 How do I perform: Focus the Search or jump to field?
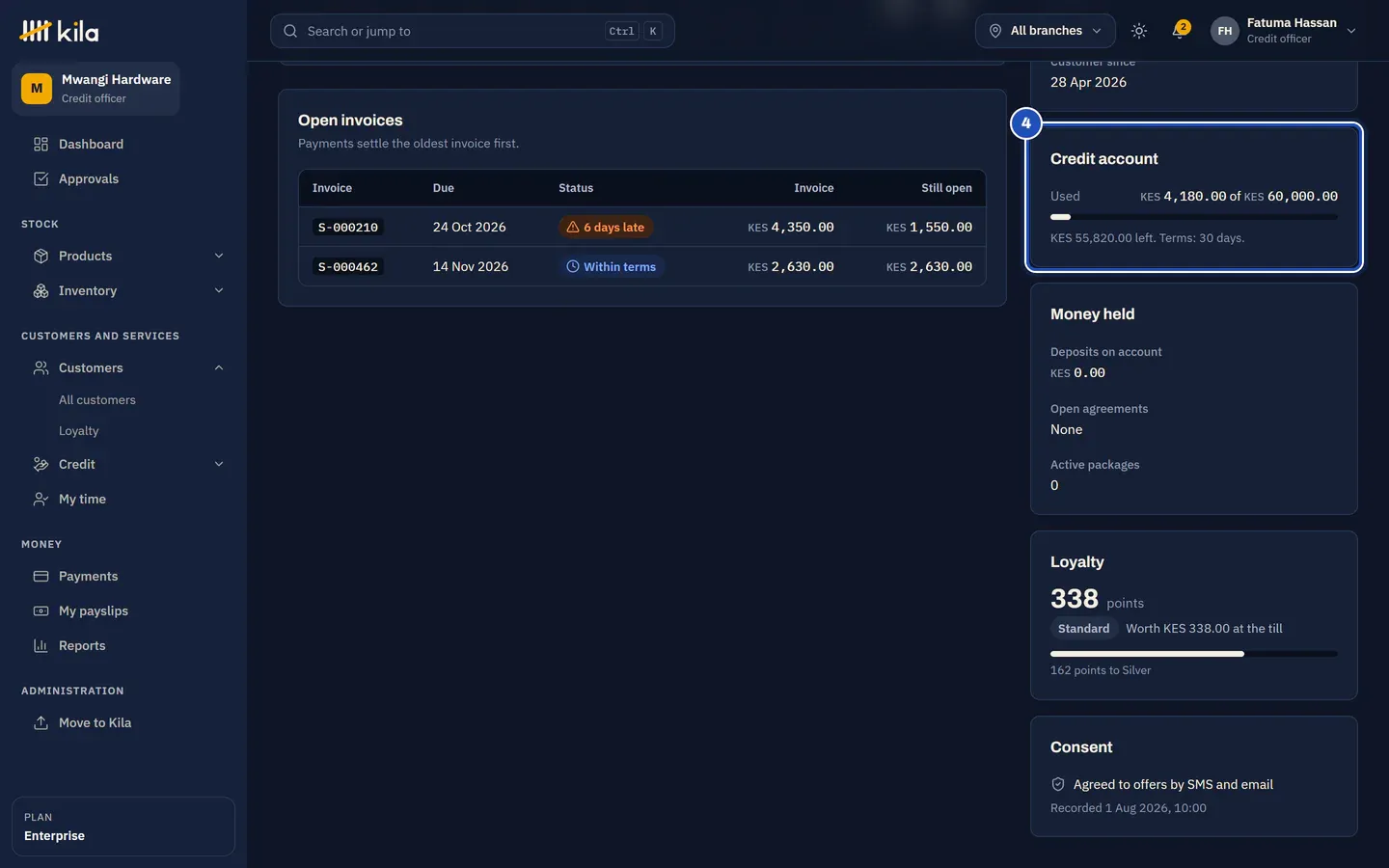[473, 31]
